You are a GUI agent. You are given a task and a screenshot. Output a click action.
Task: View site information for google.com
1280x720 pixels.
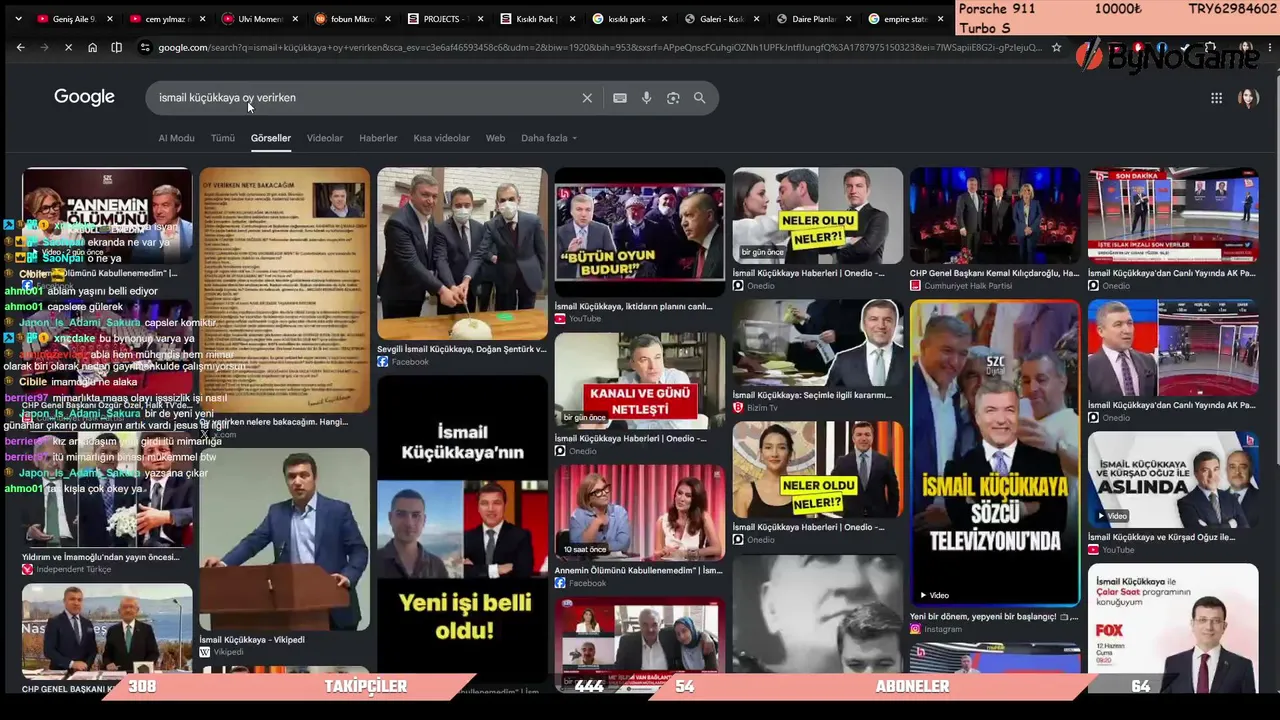tap(146, 47)
